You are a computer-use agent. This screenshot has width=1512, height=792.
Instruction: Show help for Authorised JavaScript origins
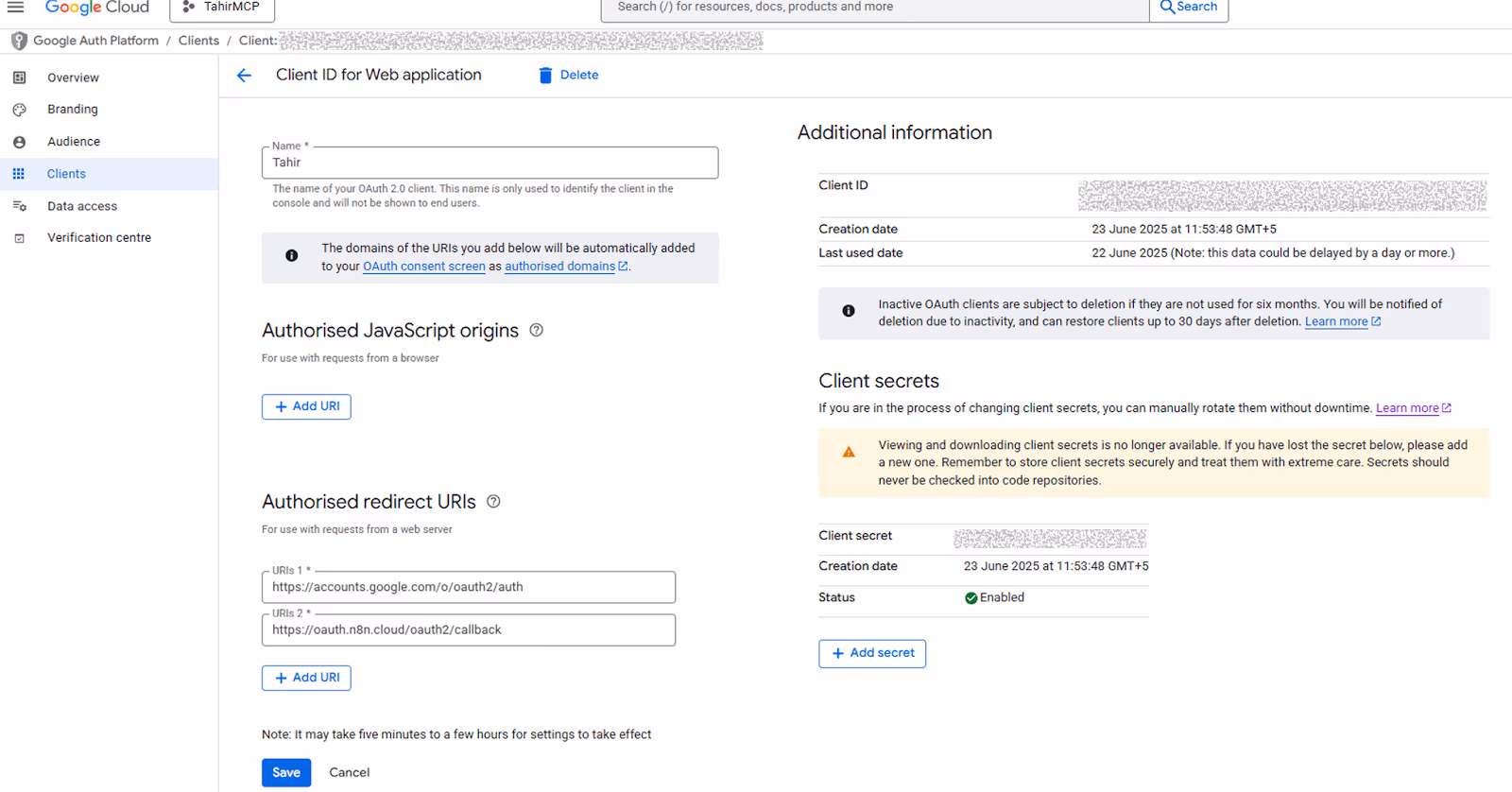tap(537, 330)
